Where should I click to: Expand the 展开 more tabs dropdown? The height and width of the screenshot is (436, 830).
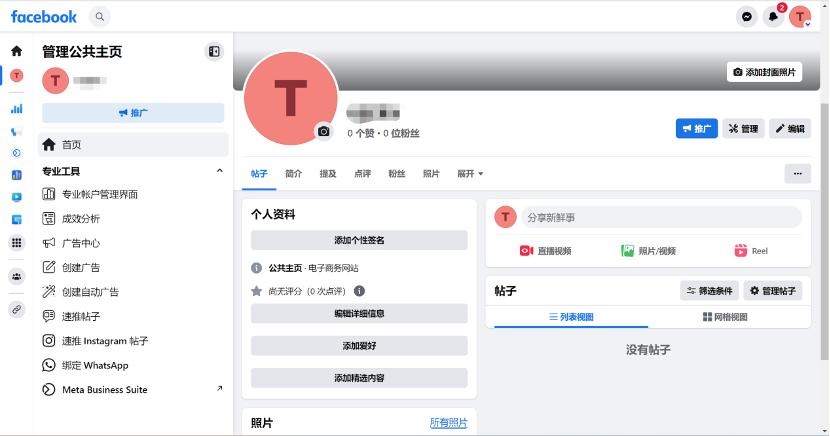(x=470, y=173)
